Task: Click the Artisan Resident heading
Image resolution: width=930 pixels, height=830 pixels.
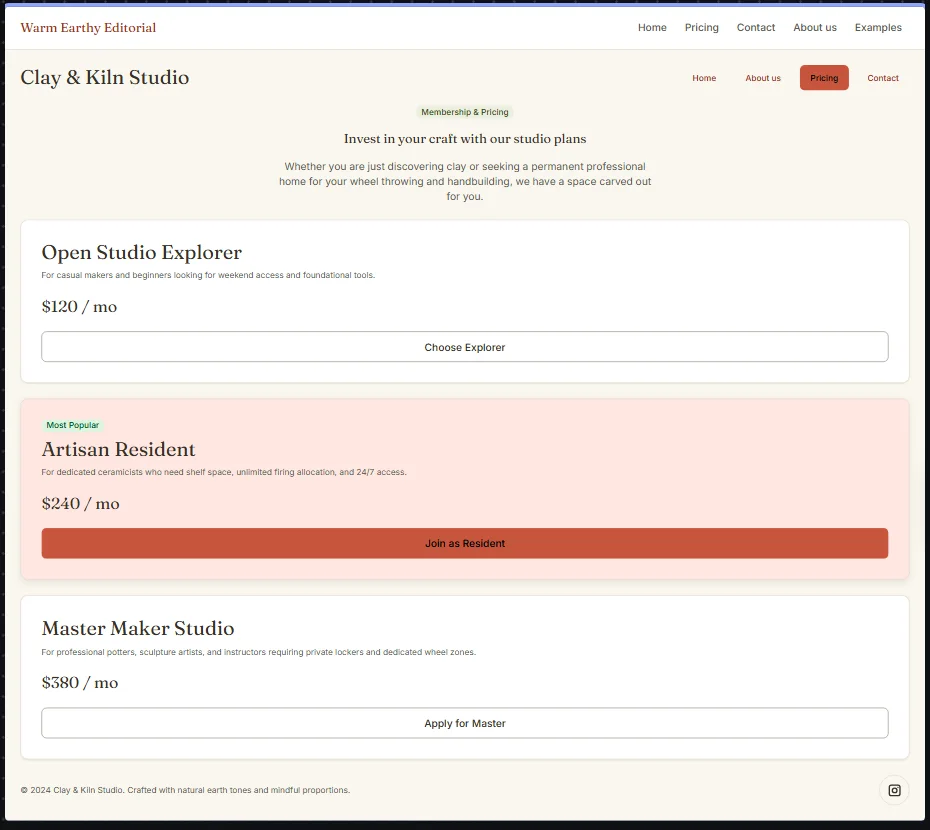Action: point(118,449)
